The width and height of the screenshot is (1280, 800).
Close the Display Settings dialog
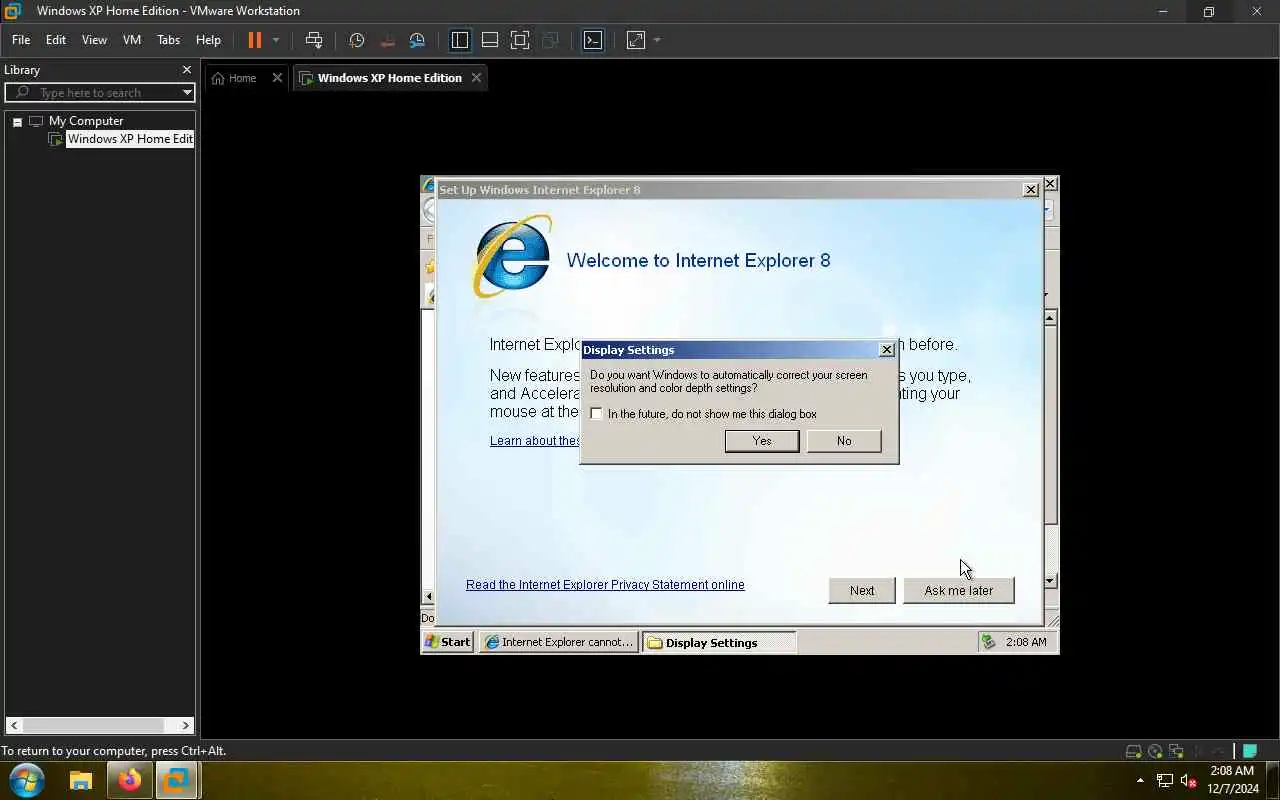point(886,350)
